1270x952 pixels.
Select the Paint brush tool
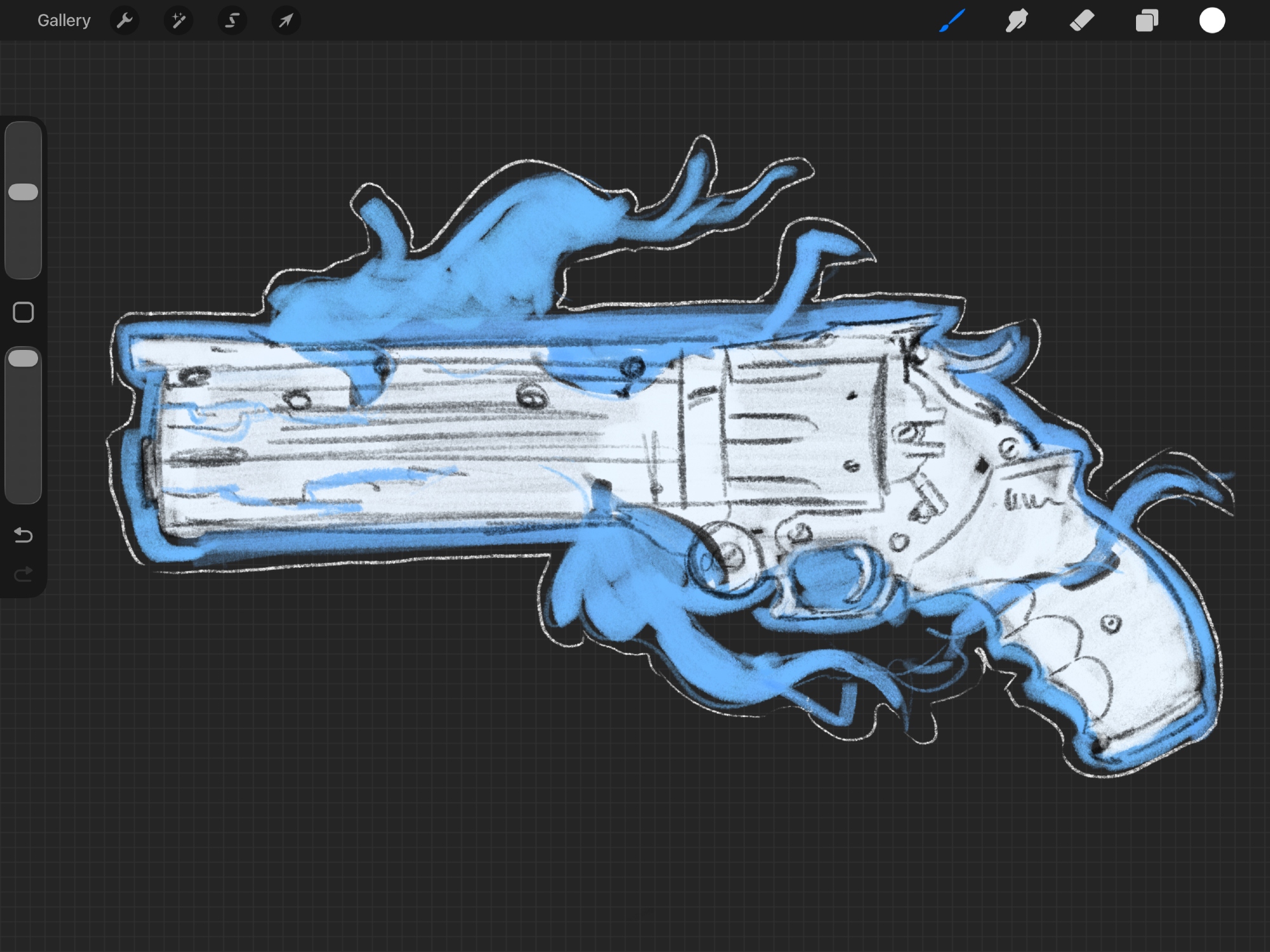click(952, 20)
